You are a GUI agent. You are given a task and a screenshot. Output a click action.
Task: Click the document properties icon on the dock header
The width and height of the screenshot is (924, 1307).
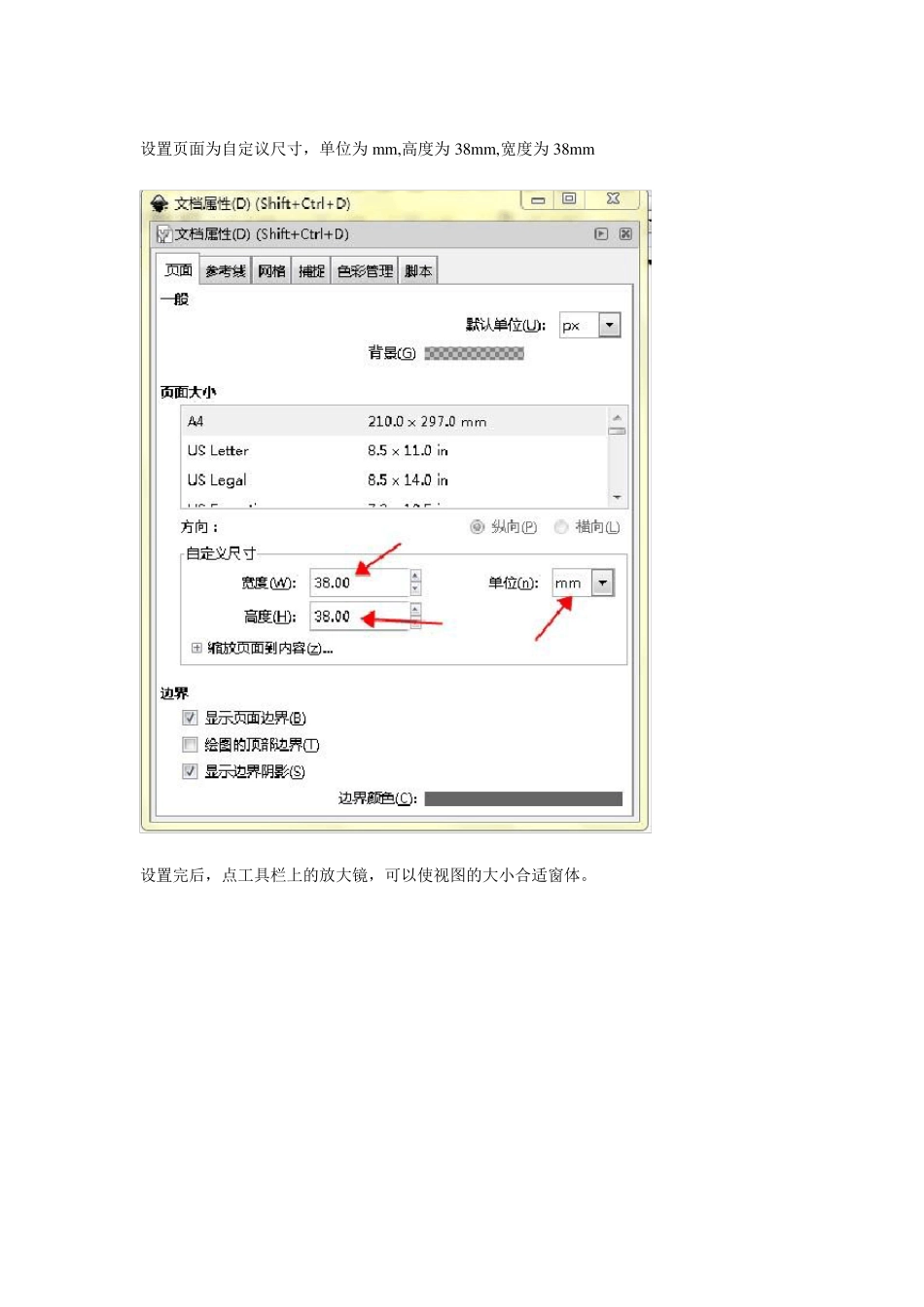[x=164, y=234]
